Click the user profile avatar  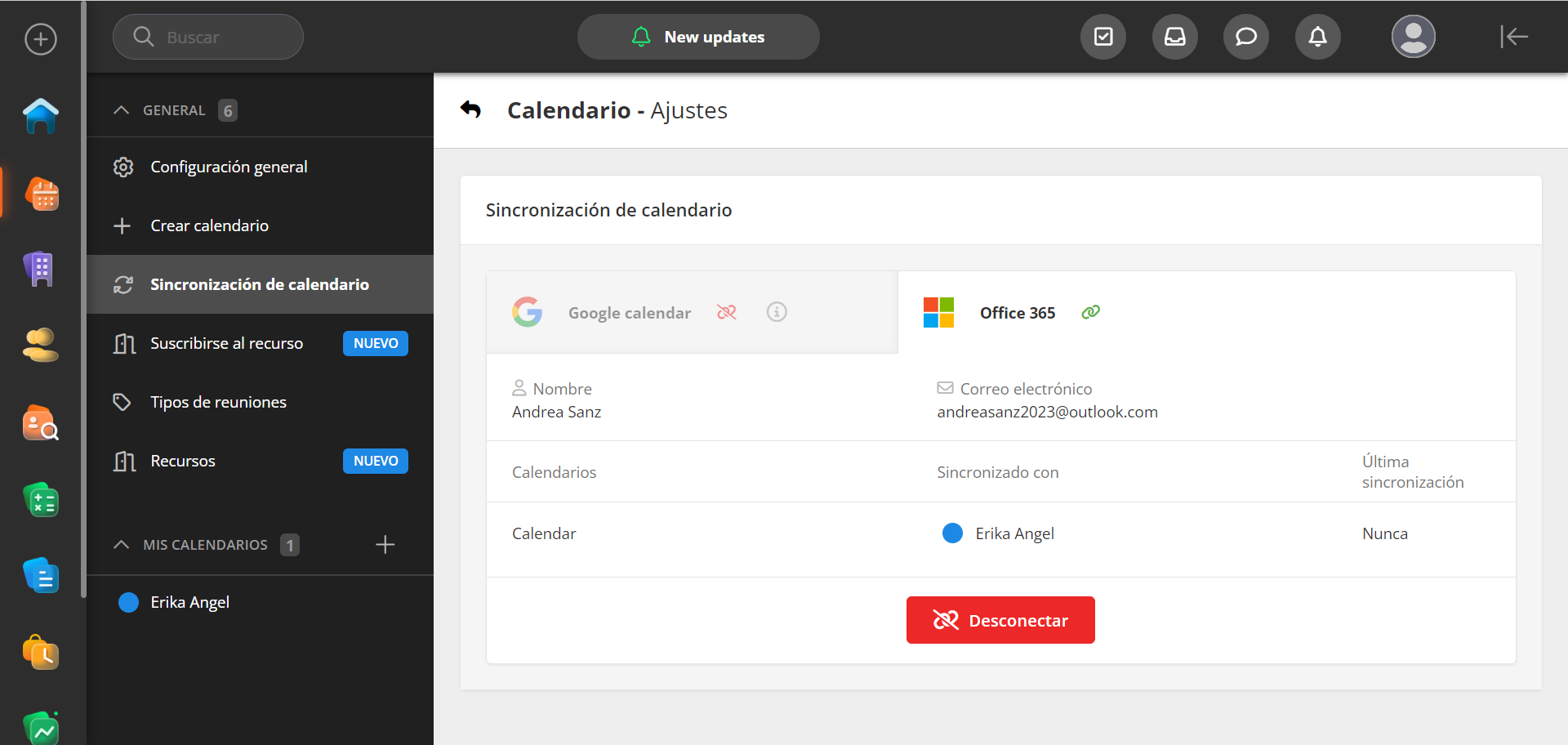(1413, 37)
